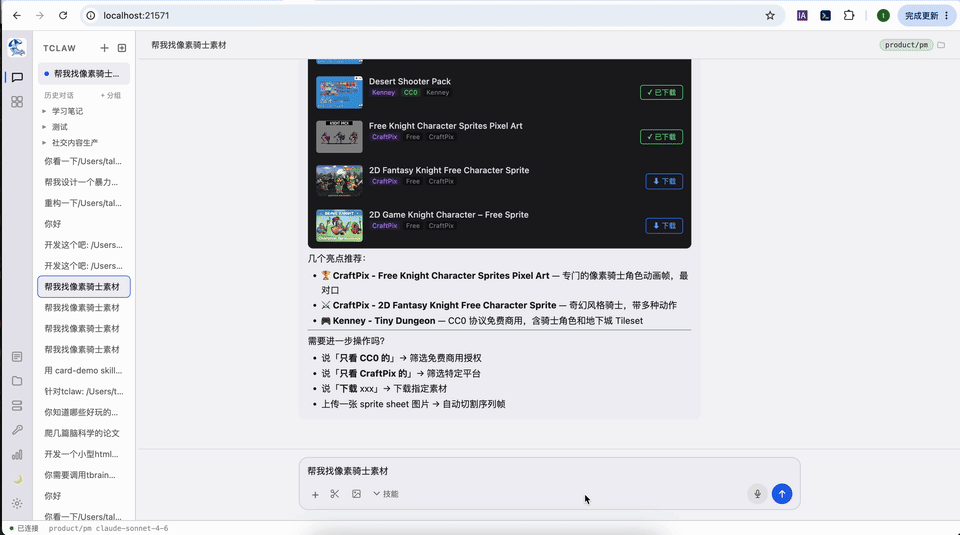
Task: Open the folder icon in left rail
Action: pyautogui.click(x=17, y=381)
